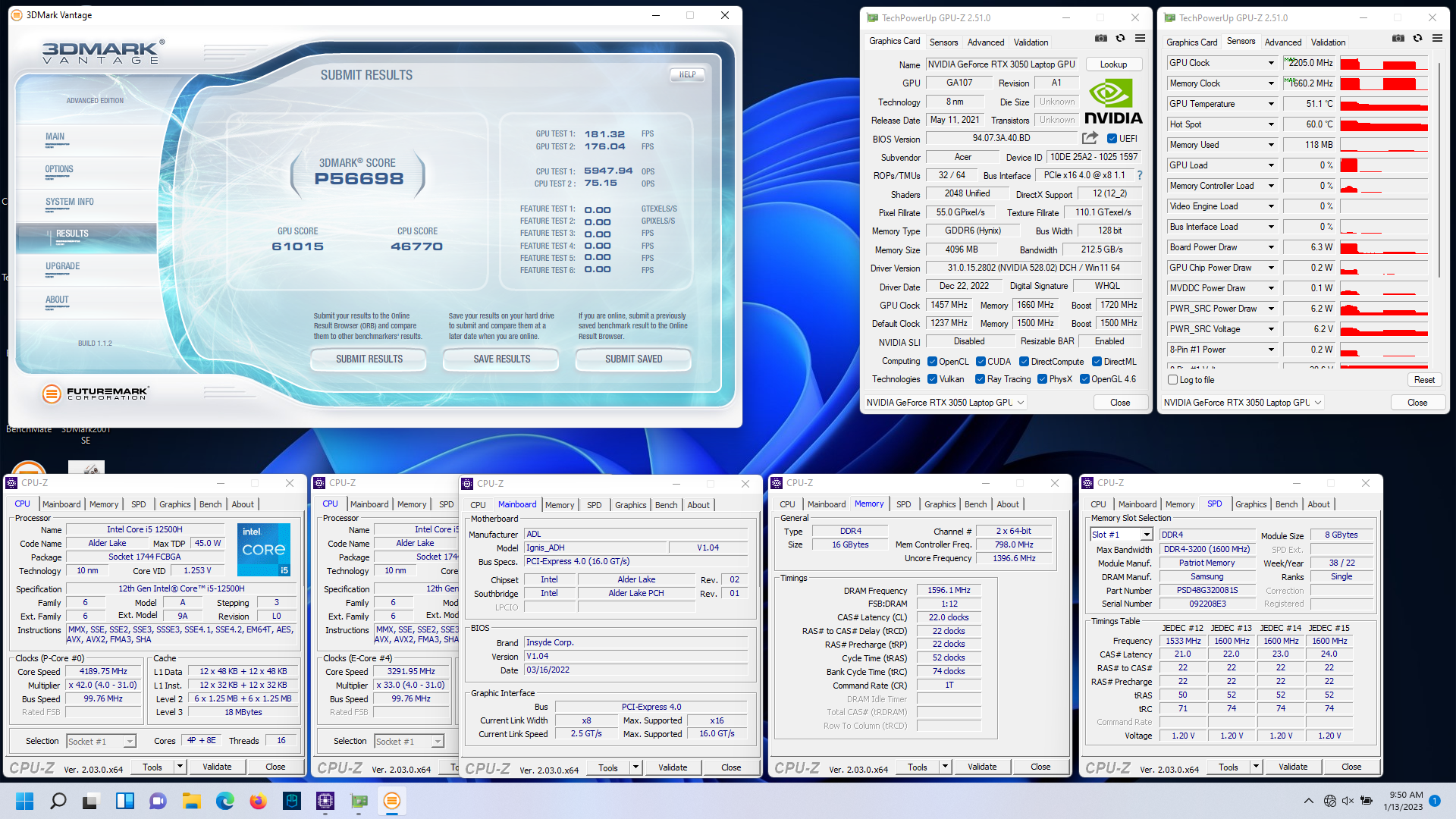Click the Futuremark Corporation logo
The image size is (1456, 819).
coord(96,394)
